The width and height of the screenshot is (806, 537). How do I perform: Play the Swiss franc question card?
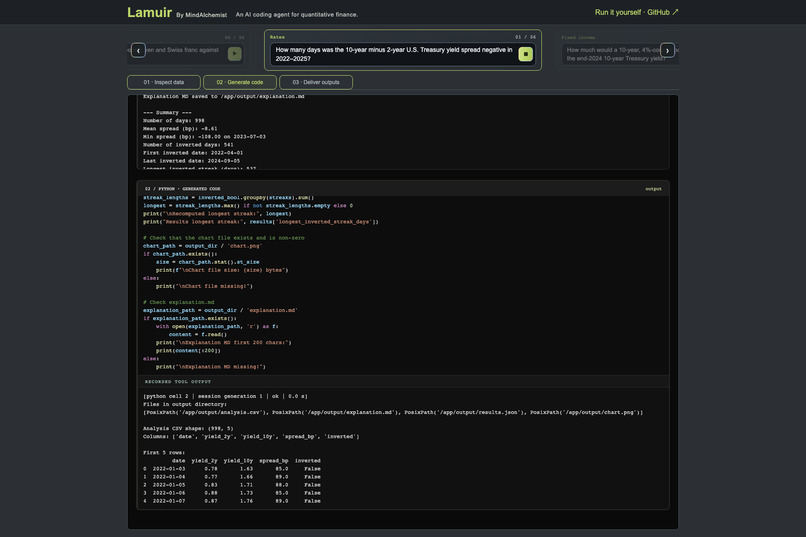235,54
